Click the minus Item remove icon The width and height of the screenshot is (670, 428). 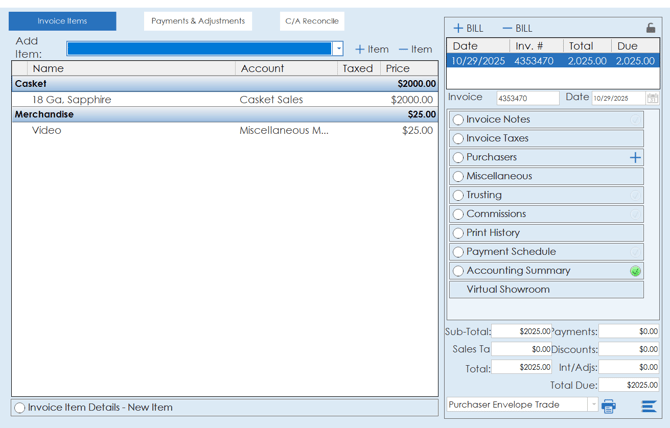[403, 49]
